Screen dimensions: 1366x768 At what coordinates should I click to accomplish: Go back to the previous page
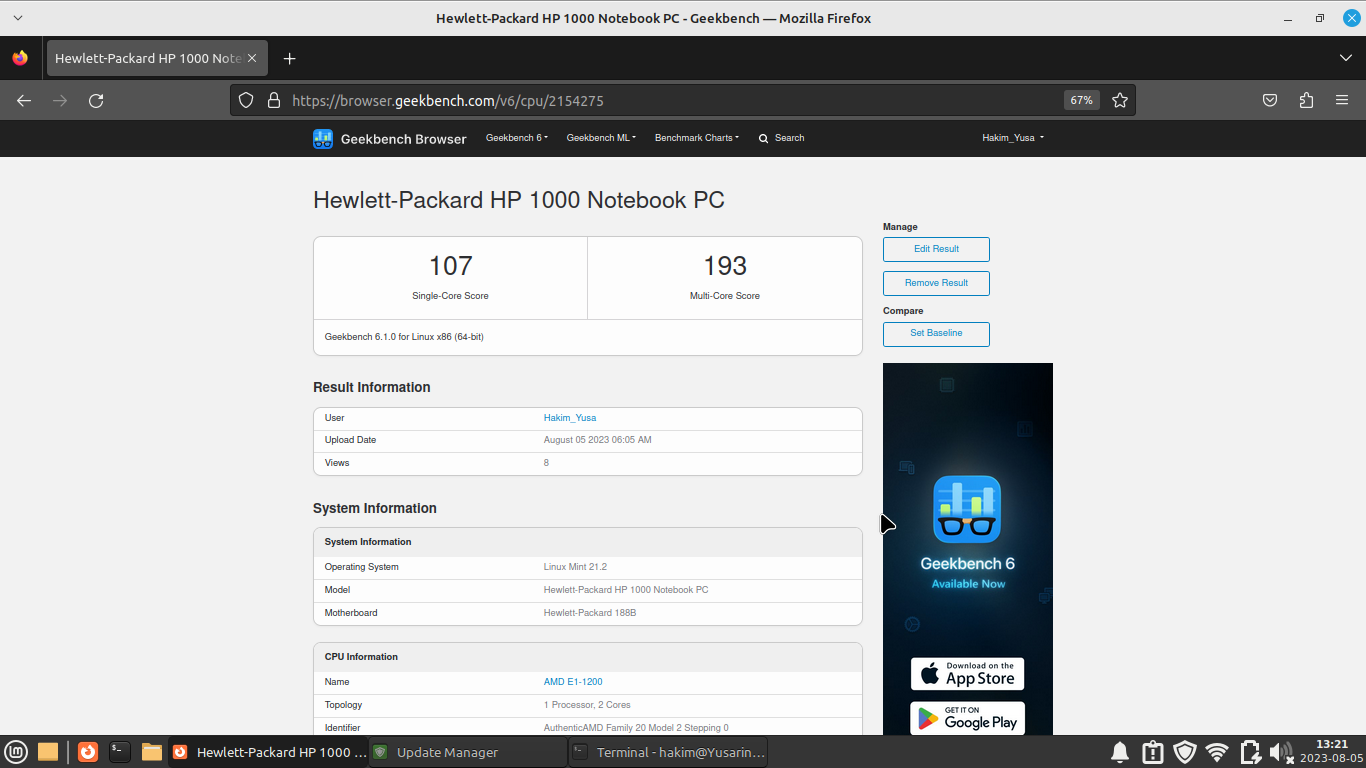(x=24, y=100)
